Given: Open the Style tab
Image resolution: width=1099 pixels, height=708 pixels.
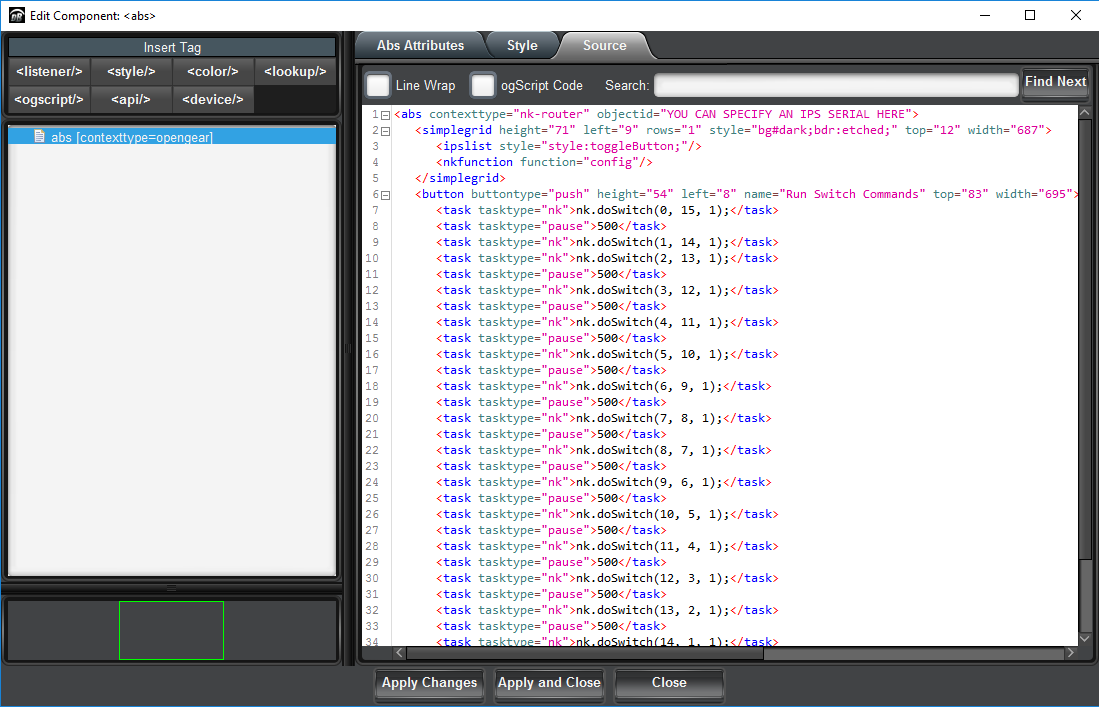Looking at the screenshot, I should (522, 46).
